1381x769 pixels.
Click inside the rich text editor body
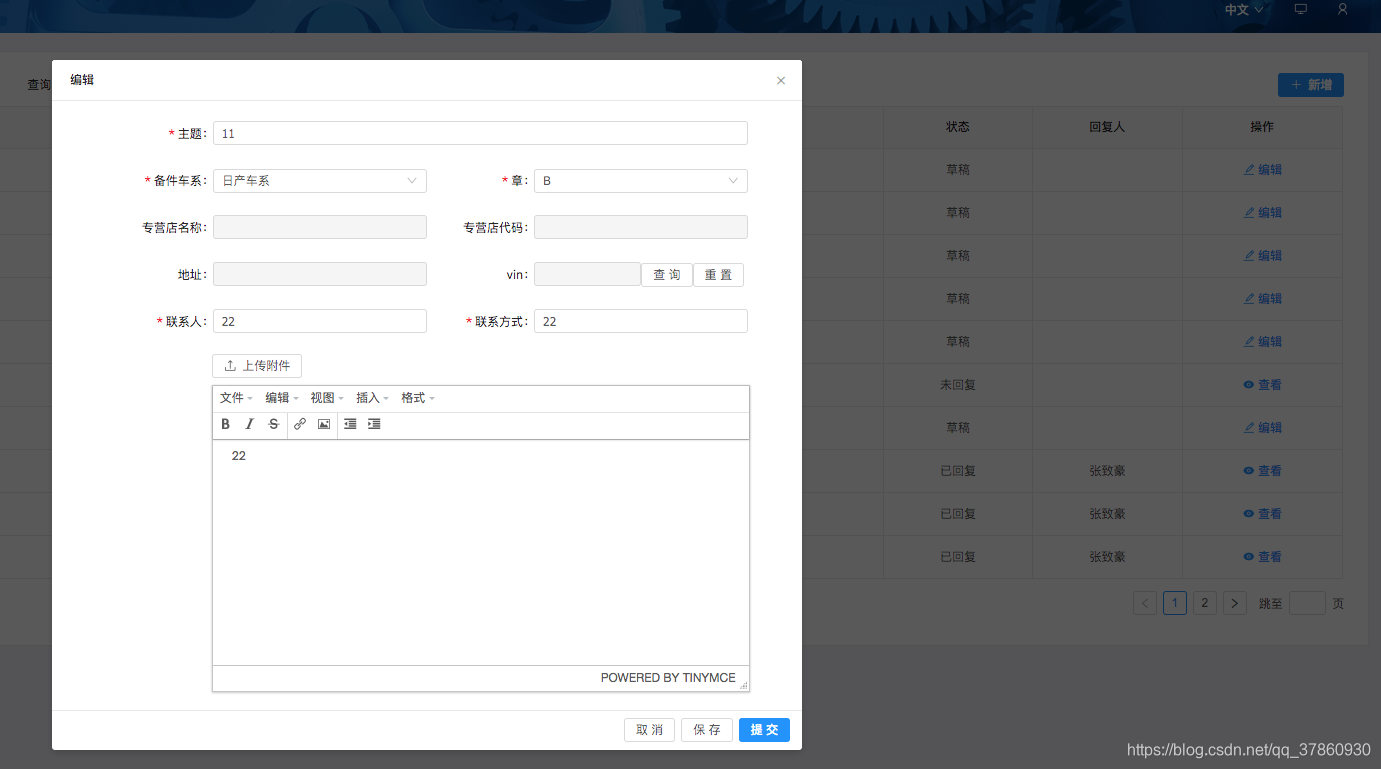pos(481,552)
